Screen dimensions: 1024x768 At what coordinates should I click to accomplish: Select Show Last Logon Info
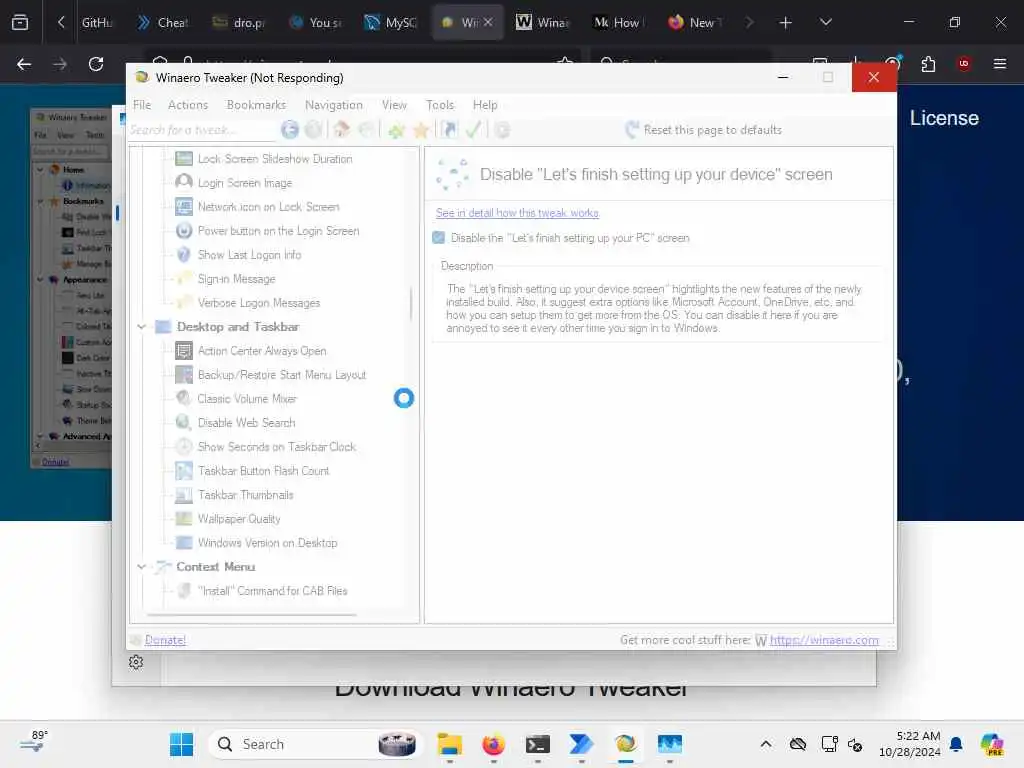(x=249, y=255)
